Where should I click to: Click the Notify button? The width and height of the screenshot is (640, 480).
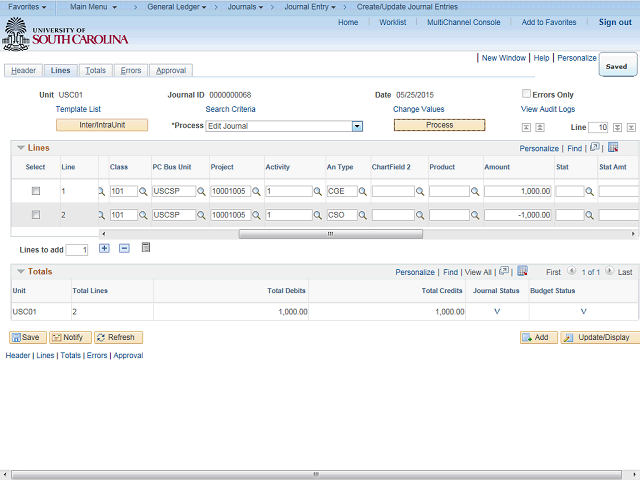click(x=70, y=338)
